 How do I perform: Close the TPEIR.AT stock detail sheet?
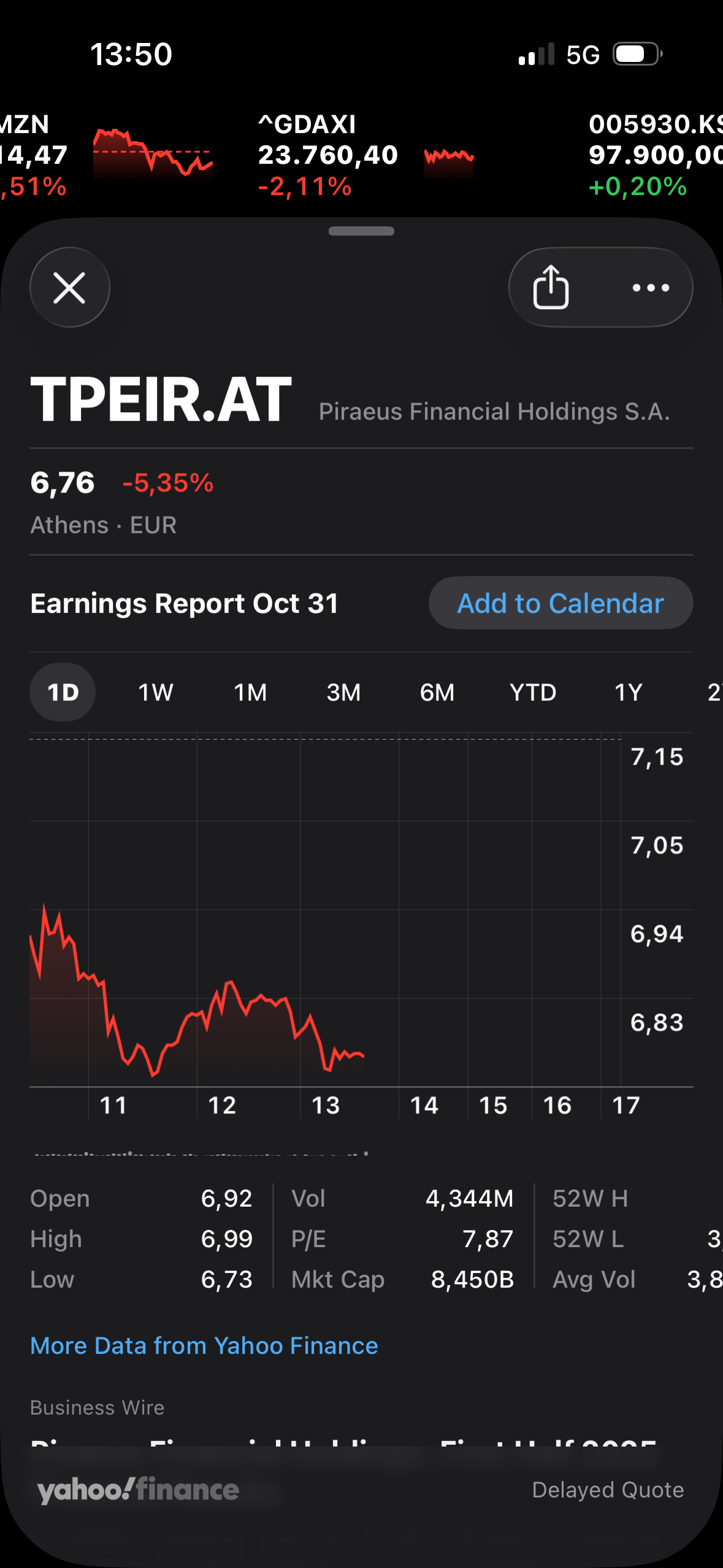[69, 288]
